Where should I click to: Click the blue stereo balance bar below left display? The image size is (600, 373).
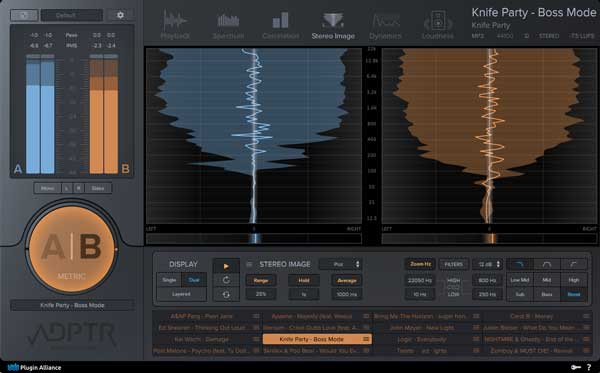click(254, 239)
